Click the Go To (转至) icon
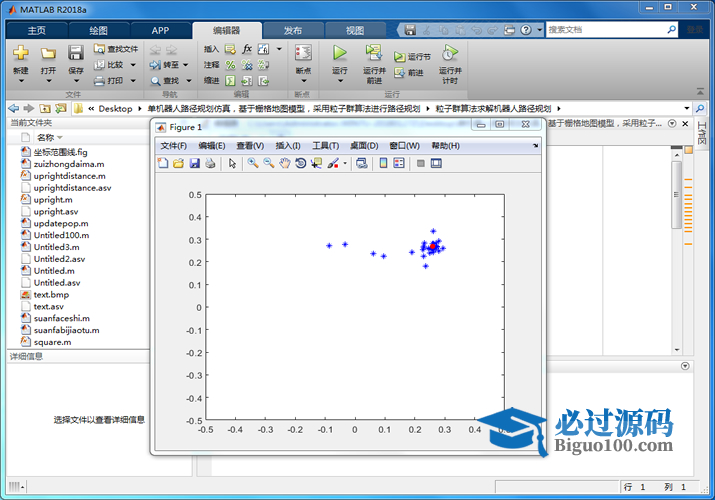Viewport: 715px width, 500px height. [155, 65]
